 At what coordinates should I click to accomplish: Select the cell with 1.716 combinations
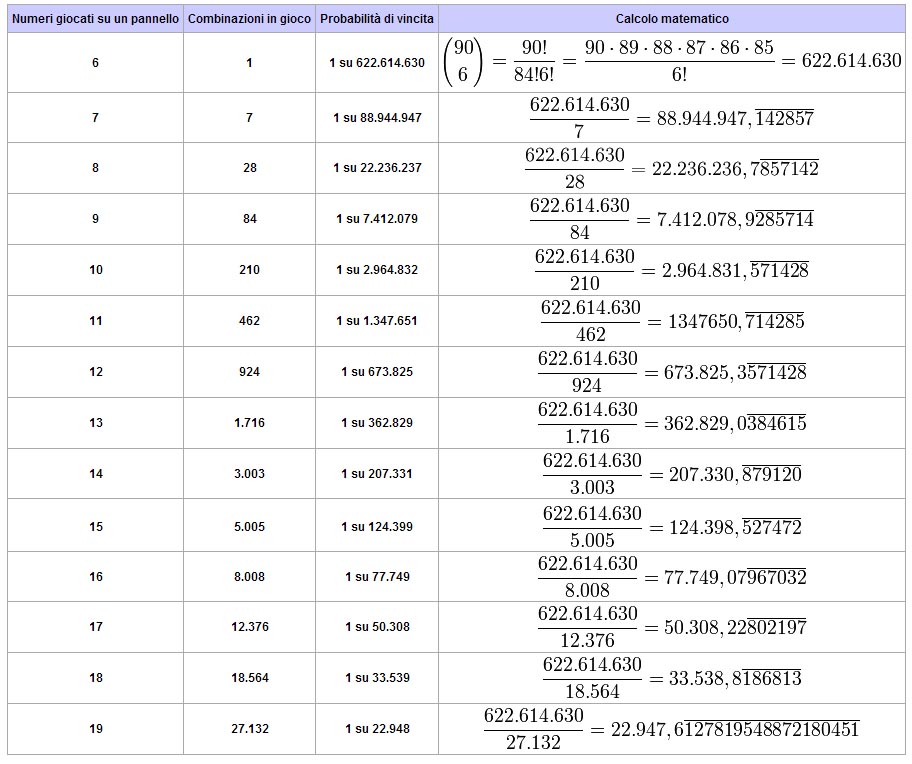249,423
